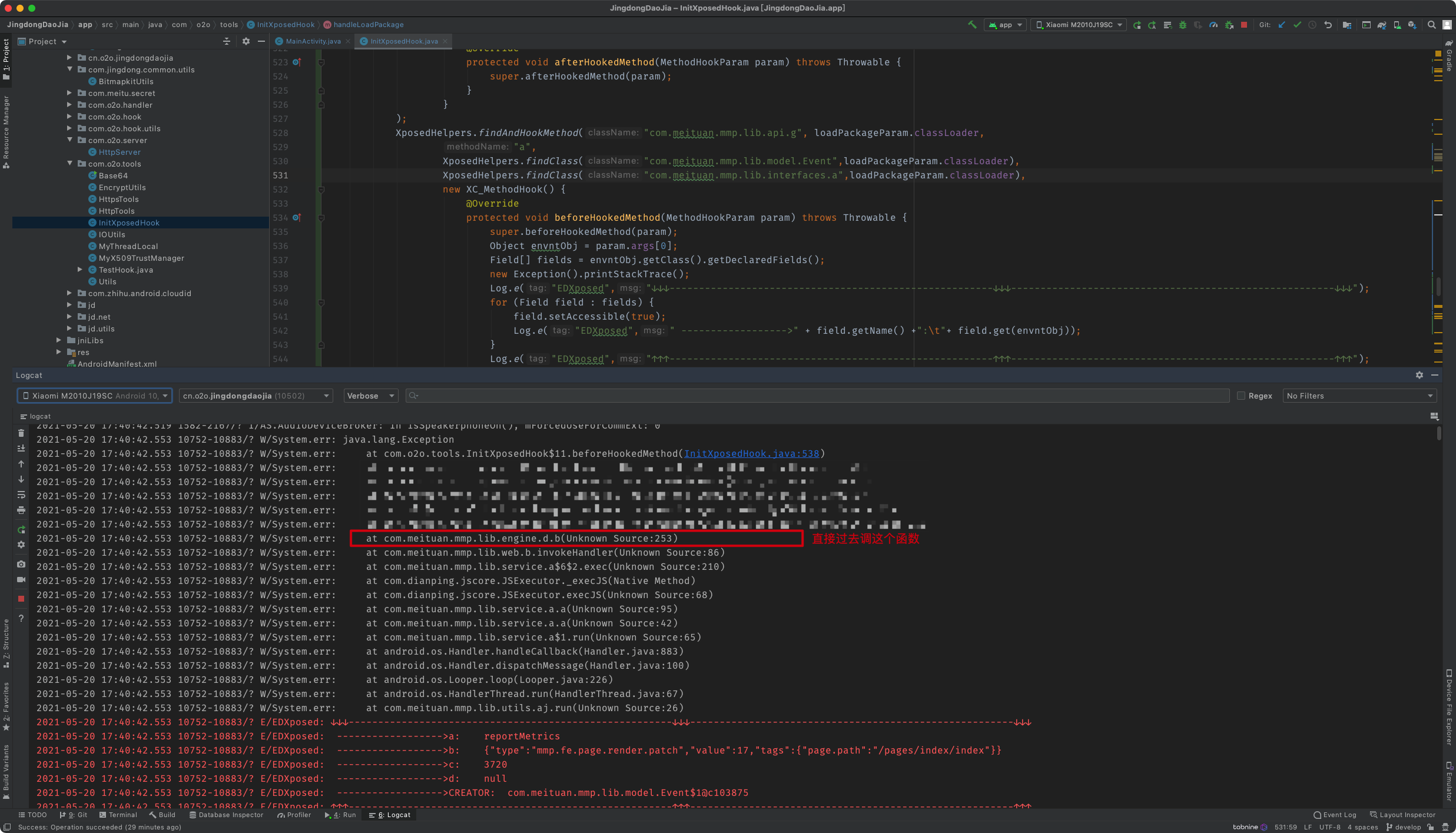The width and height of the screenshot is (1456, 833).
Task: Toggle soft-wrap in logcat panel
Action: tap(21, 495)
